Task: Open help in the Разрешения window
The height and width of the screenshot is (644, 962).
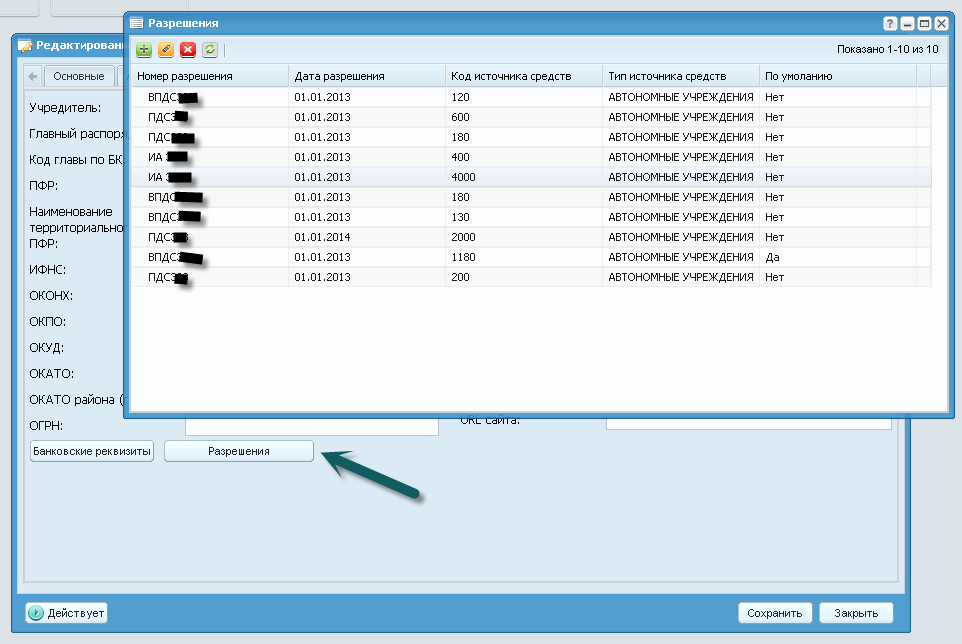Action: pyautogui.click(x=890, y=23)
